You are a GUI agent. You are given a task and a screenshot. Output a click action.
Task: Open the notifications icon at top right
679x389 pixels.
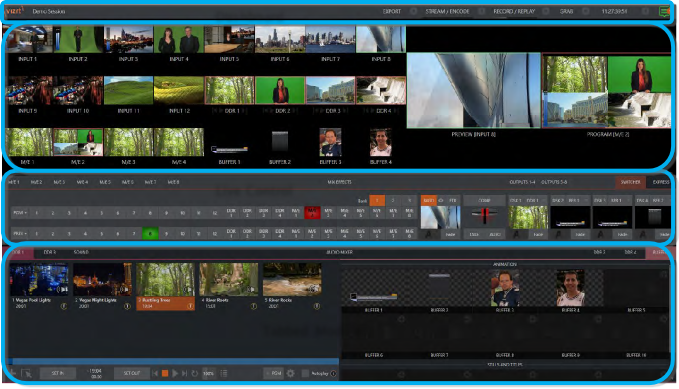664,11
